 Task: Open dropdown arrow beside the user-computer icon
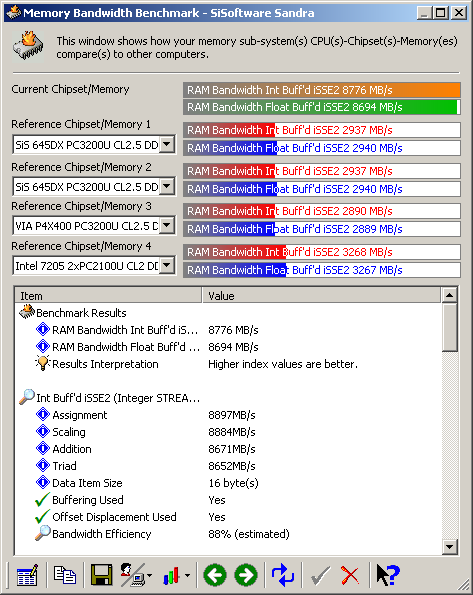click(150, 576)
